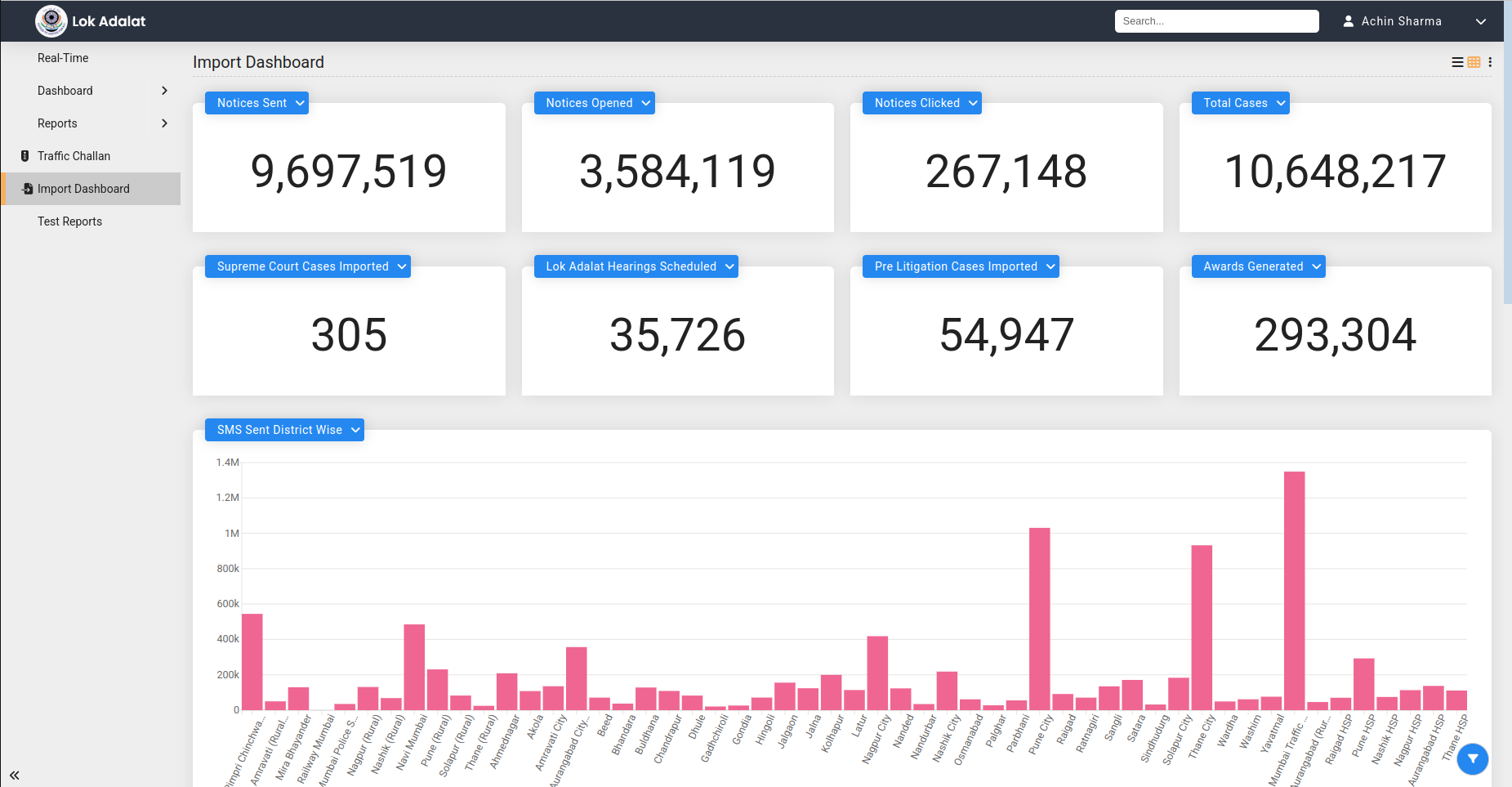Click the Awards Generated button

click(1257, 266)
